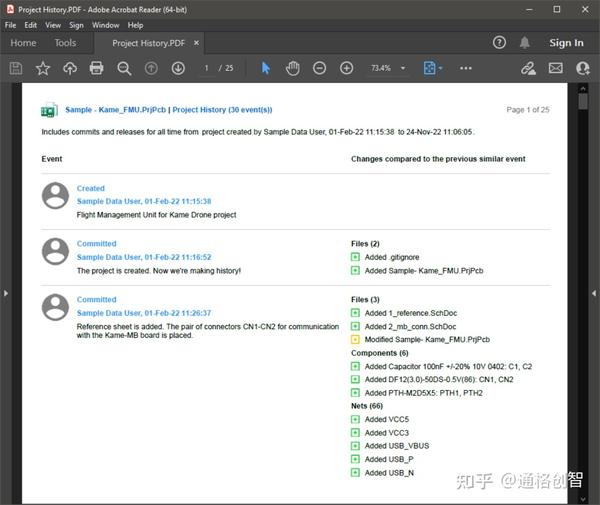Open the page fit options dropdown
This screenshot has height=505, width=600.
pos(433,68)
